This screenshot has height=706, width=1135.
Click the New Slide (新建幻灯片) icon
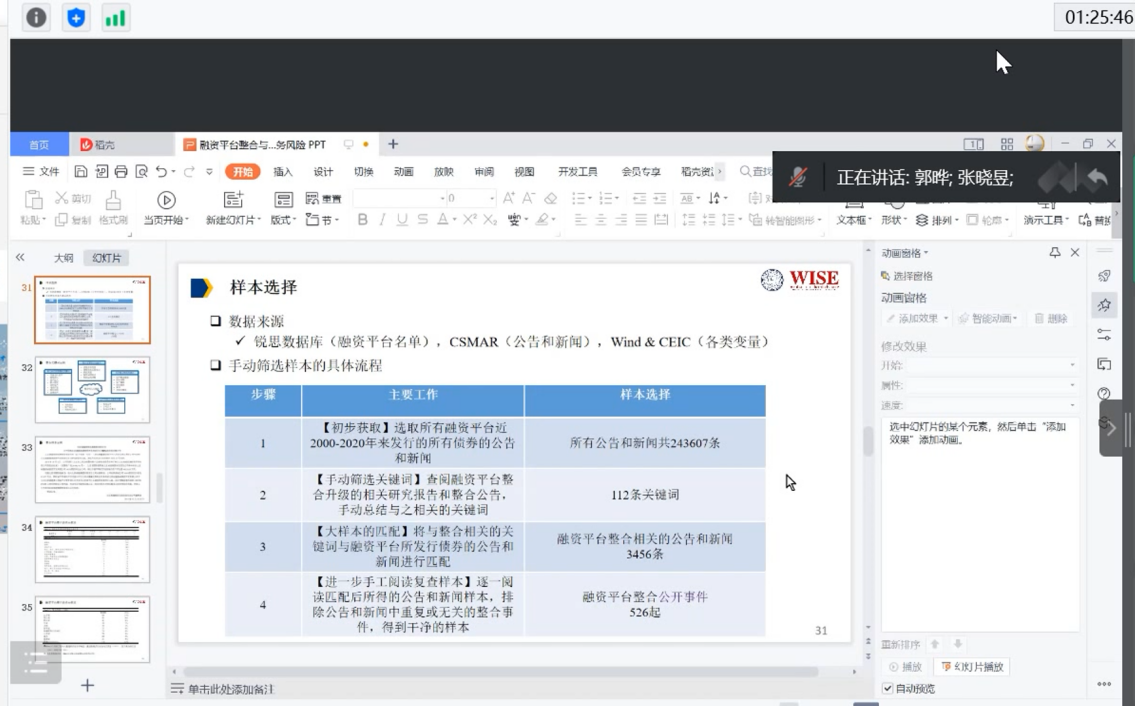233,201
